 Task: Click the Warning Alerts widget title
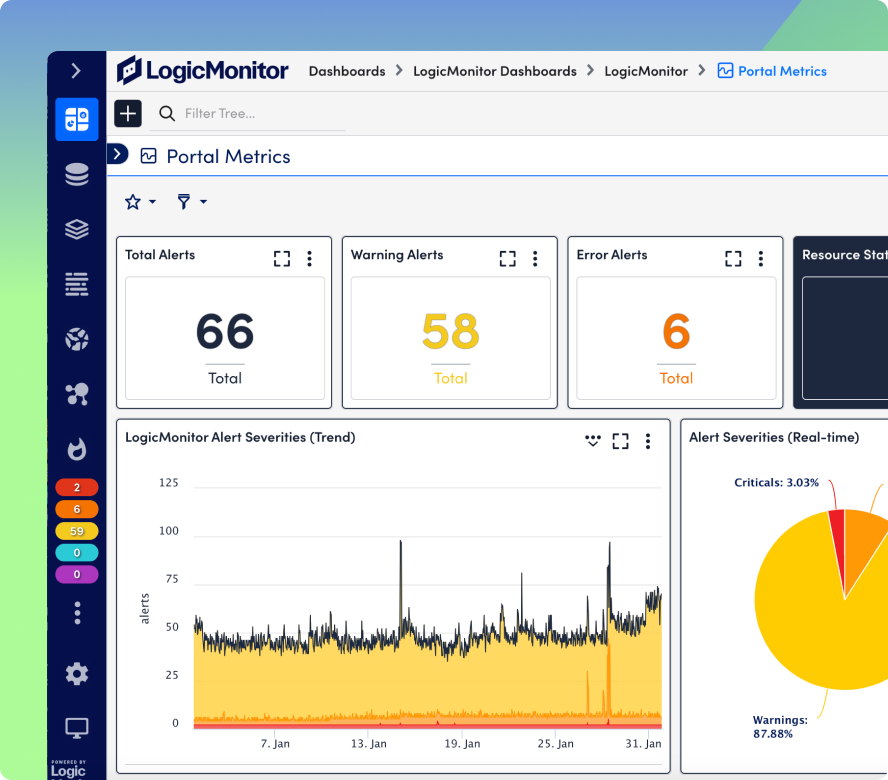coord(397,255)
